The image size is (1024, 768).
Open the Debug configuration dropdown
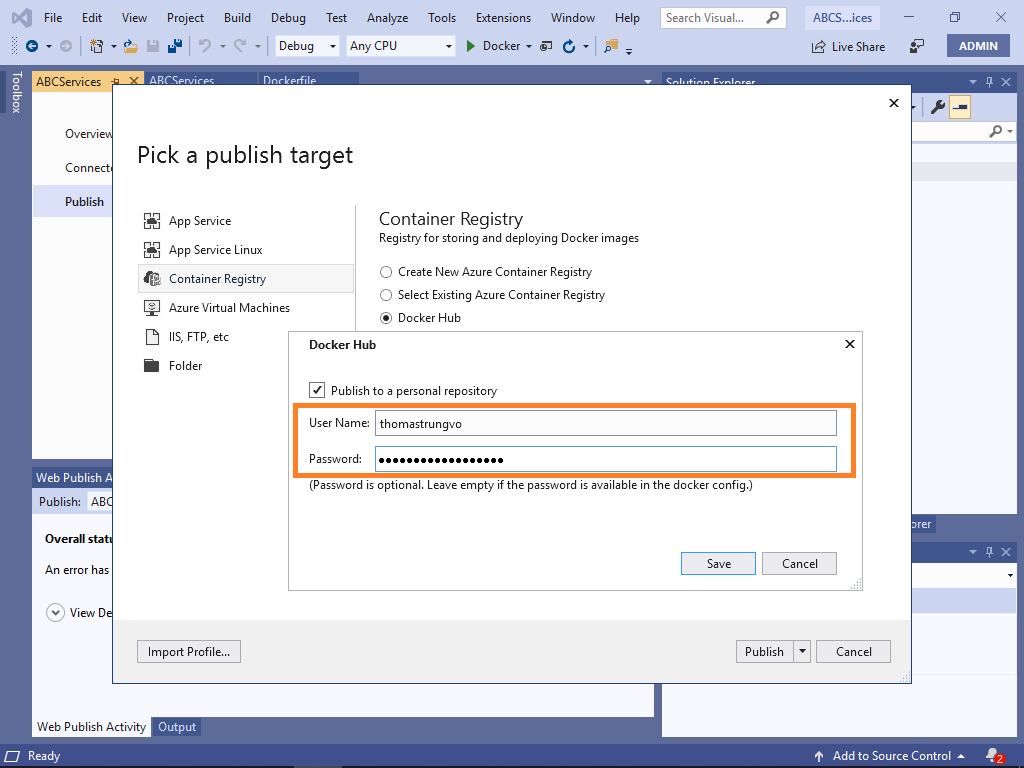332,46
